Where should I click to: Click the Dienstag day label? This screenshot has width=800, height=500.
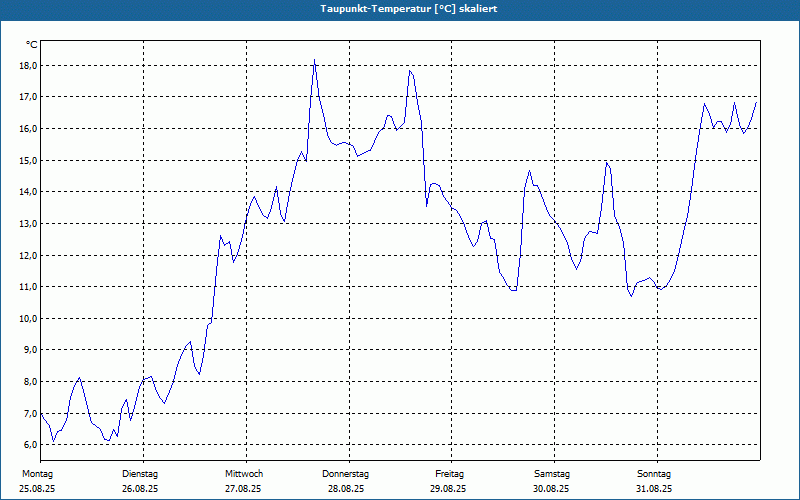(x=140, y=474)
